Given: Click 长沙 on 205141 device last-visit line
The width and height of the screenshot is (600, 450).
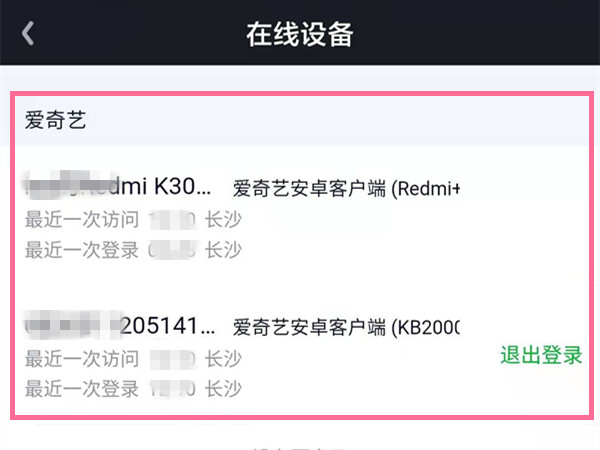Looking at the screenshot, I should 223,357.
